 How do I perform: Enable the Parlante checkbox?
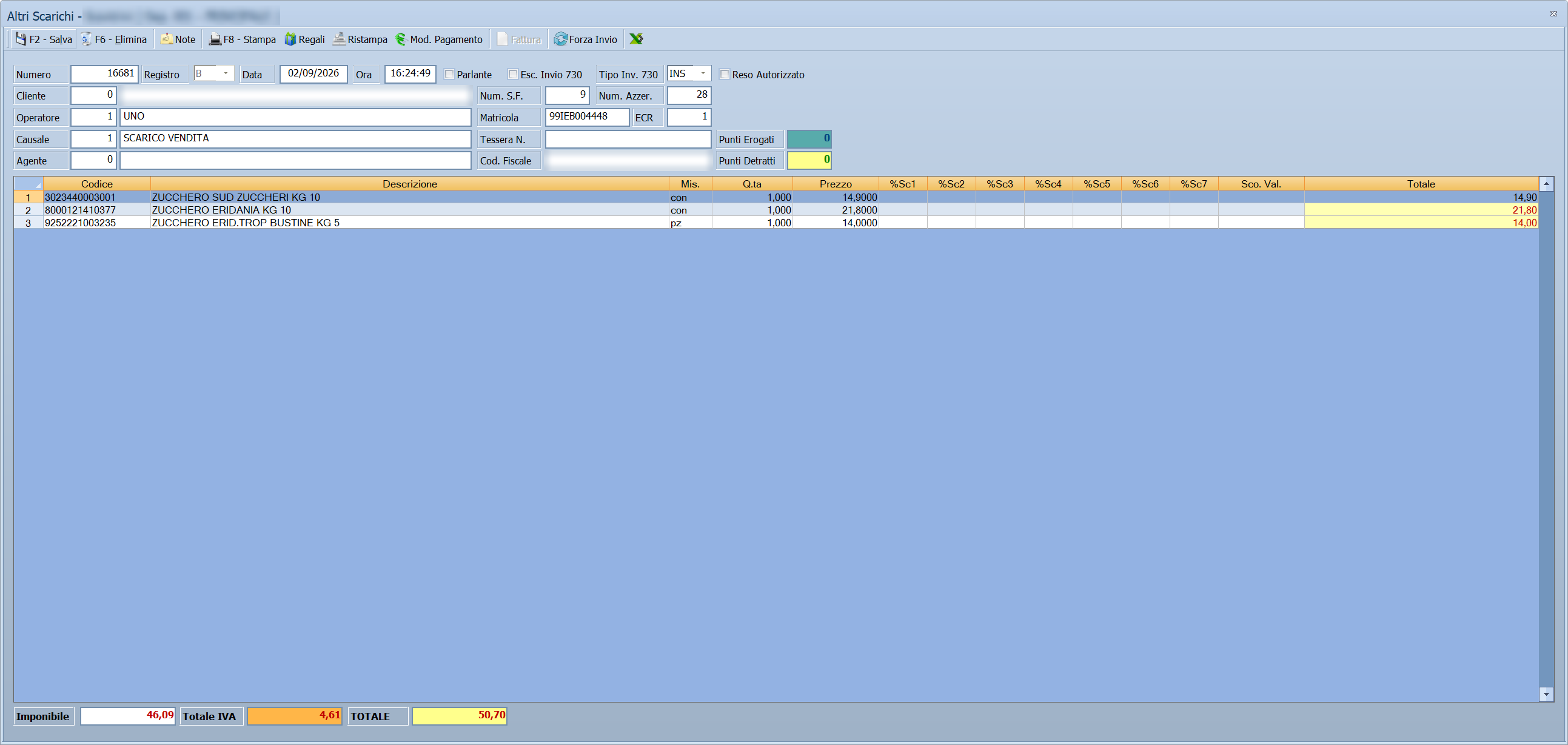tap(449, 74)
